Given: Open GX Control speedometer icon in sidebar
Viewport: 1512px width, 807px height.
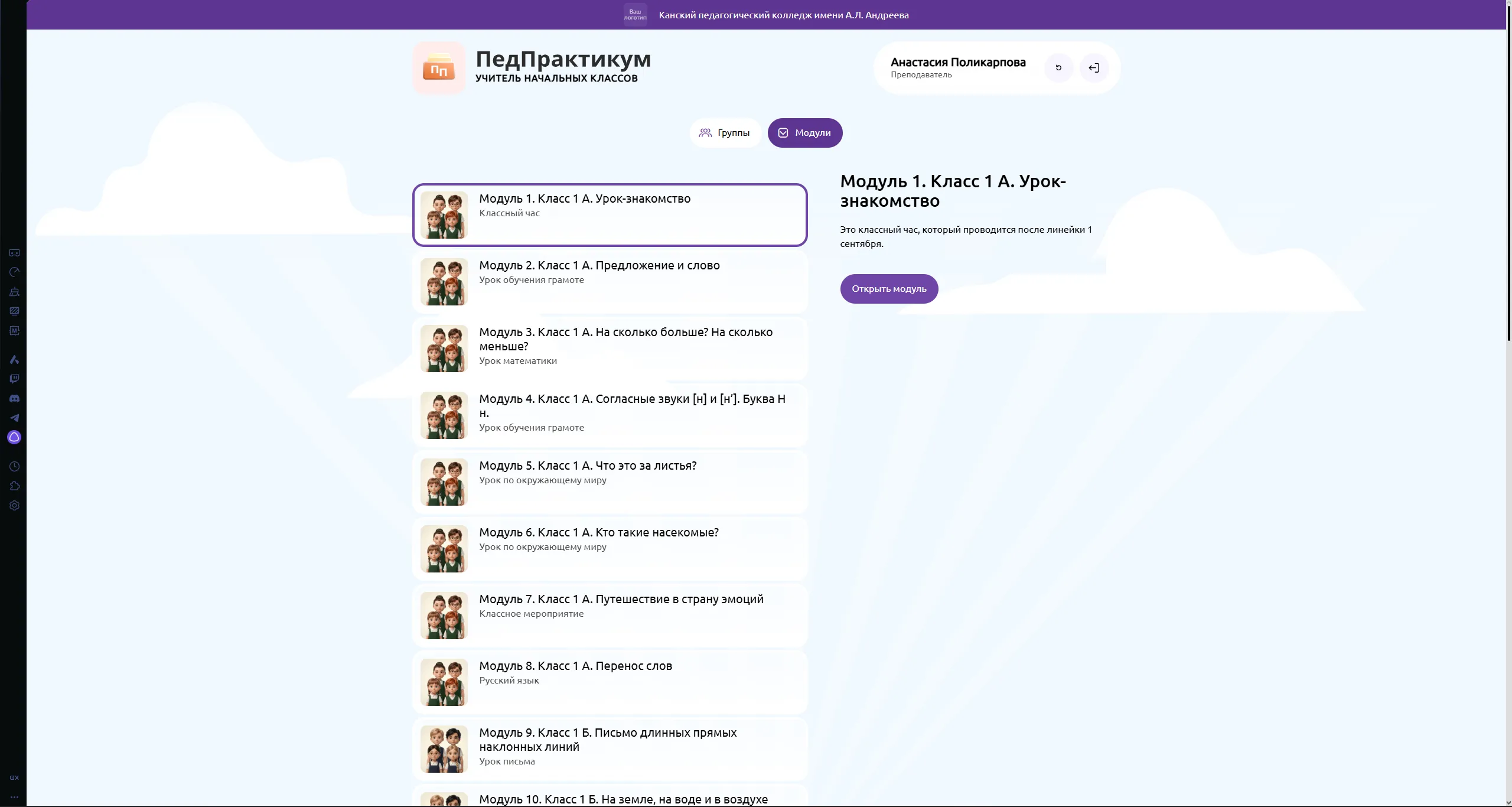Looking at the screenshot, I should coord(14,272).
